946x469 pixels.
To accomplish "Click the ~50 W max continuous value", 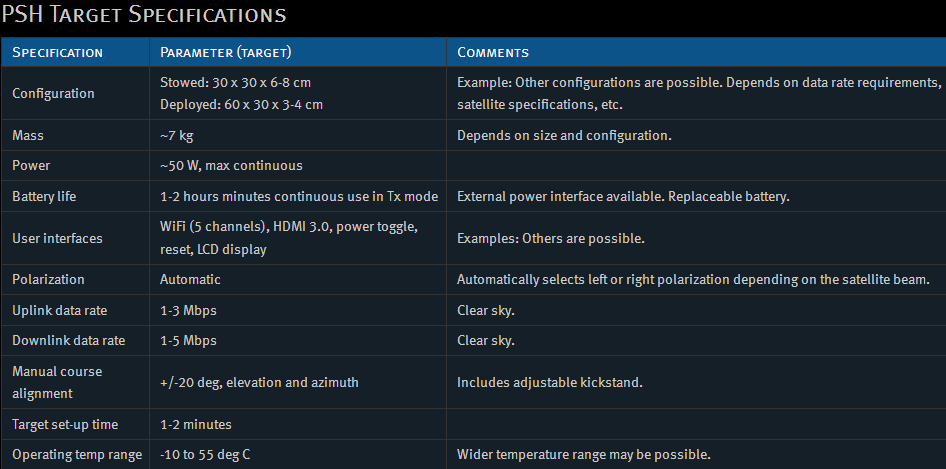I will [231, 165].
